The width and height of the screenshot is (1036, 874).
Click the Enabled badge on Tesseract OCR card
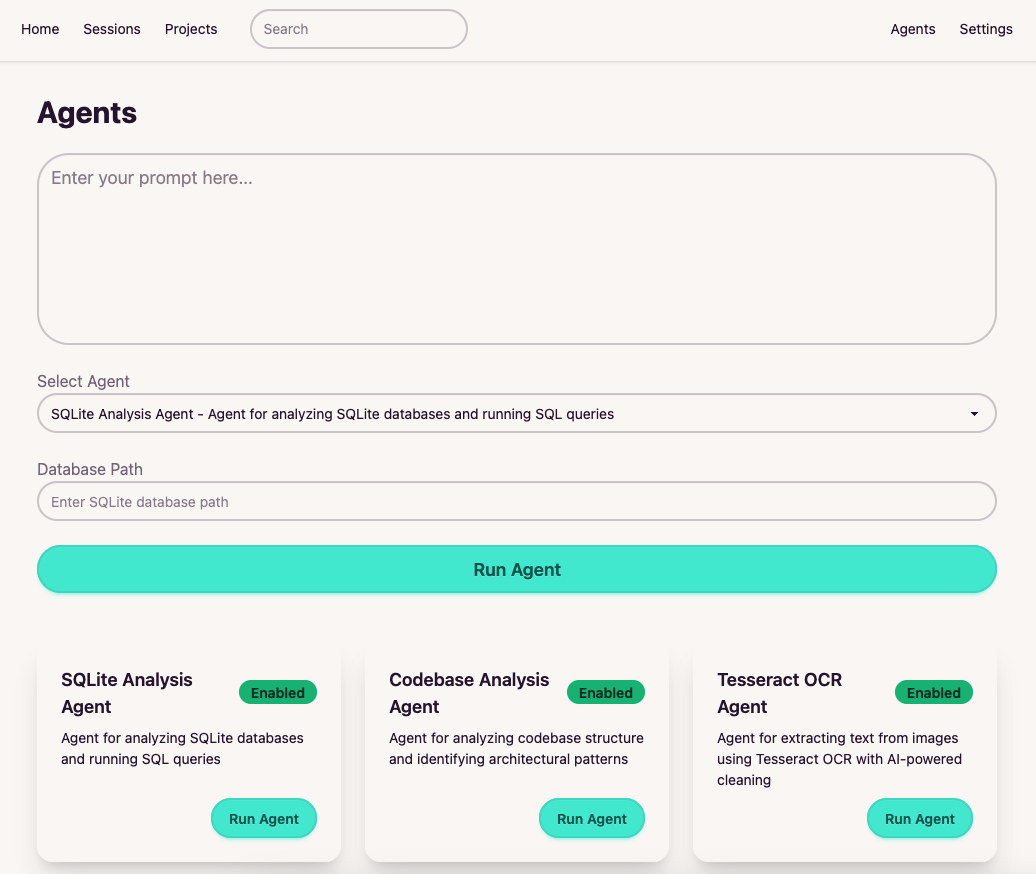[934, 692]
